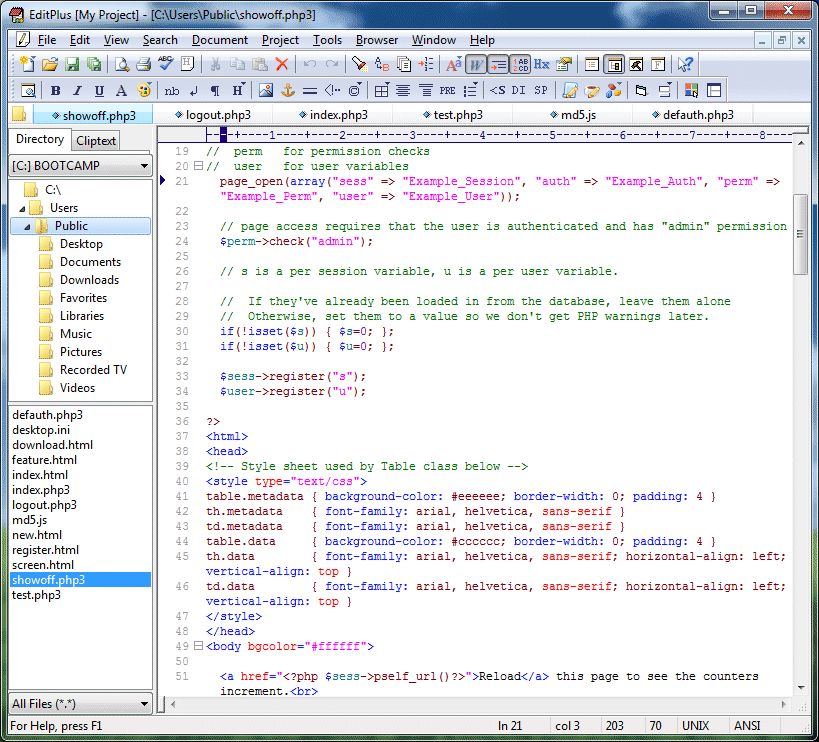Insert image with the picture icon
The width and height of the screenshot is (819, 742).
(265, 91)
